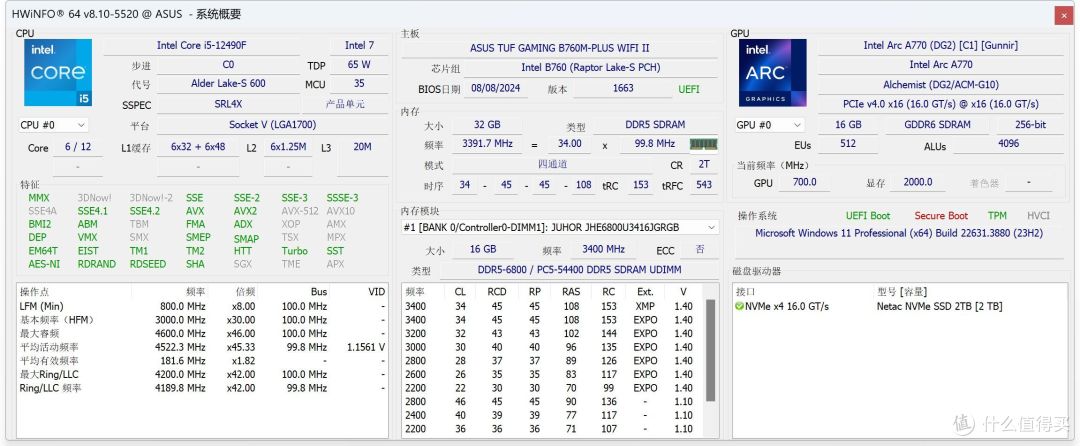Image resolution: width=1080 pixels, height=446 pixels.
Task: Click the DDR5 SDRAM memory type
Action: coord(655,125)
